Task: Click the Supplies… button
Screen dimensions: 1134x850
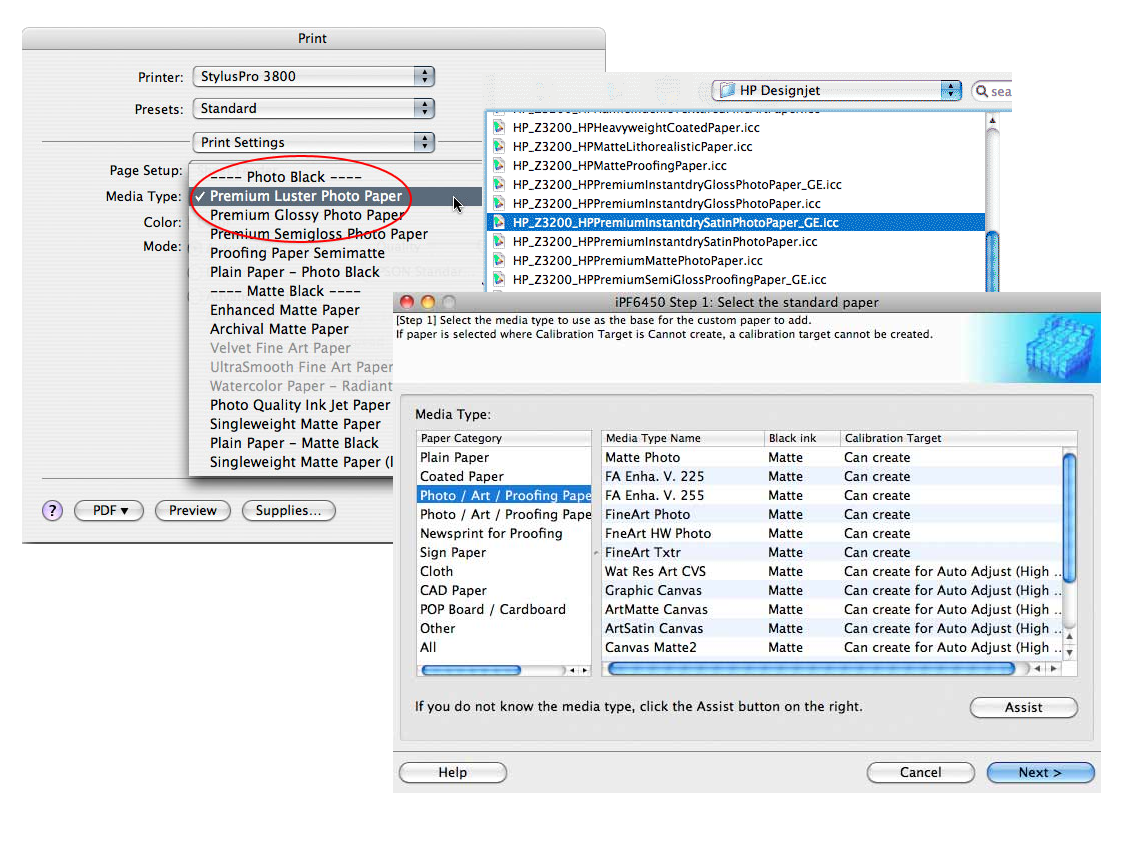Action: tap(289, 511)
